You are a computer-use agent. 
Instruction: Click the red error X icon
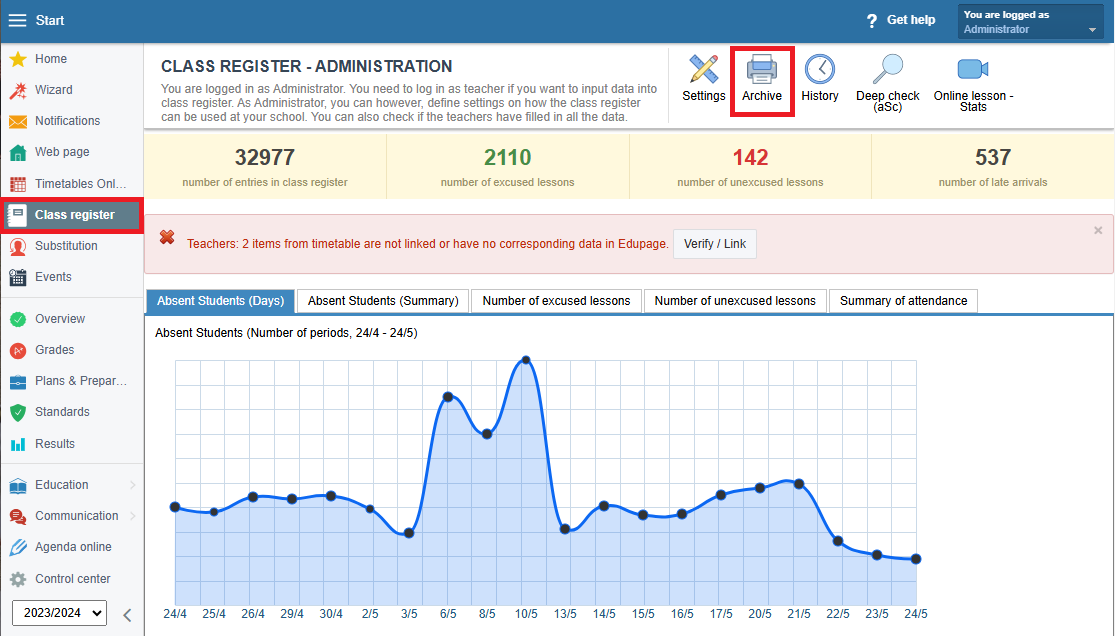click(x=167, y=238)
